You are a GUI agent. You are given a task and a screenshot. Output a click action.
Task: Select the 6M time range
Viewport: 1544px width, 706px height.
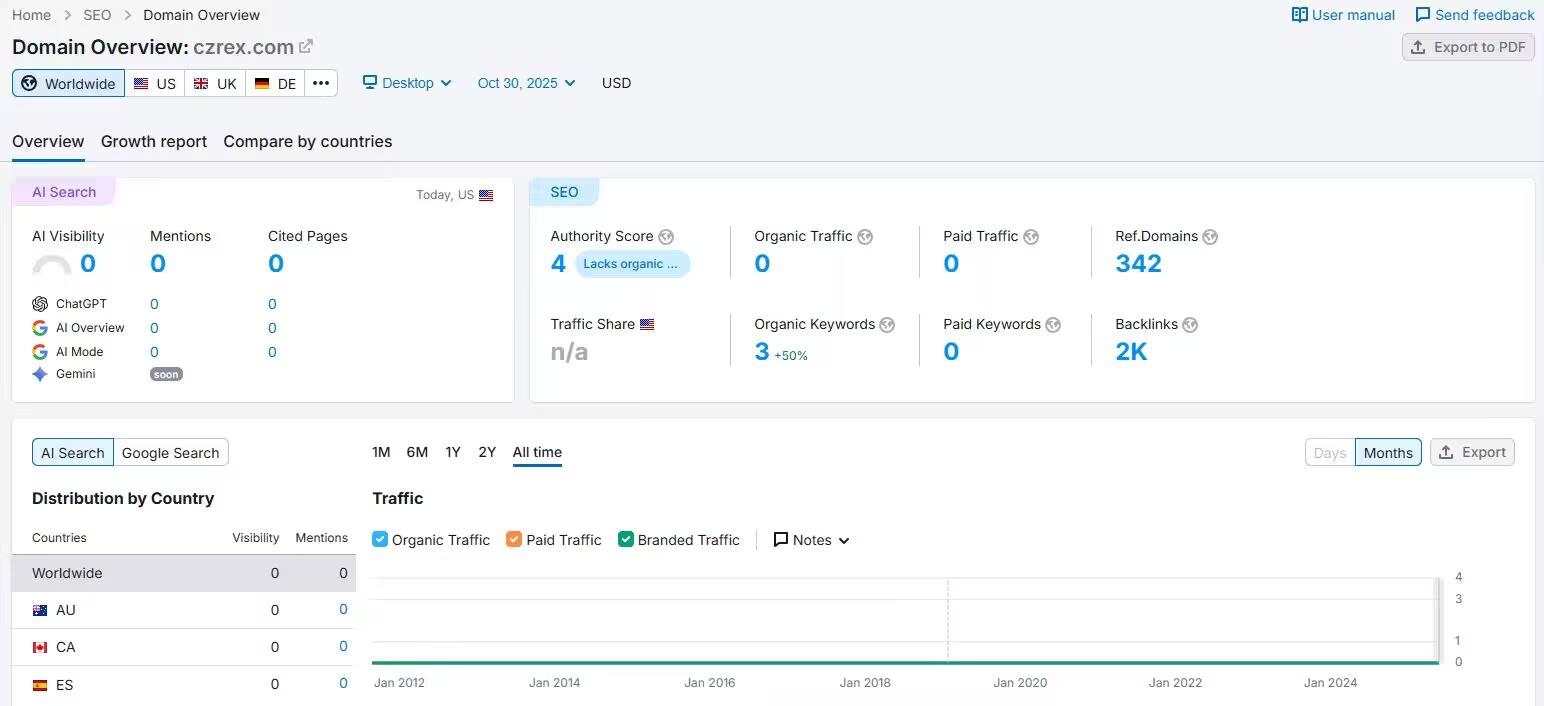pyautogui.click(x=417, y=452)
